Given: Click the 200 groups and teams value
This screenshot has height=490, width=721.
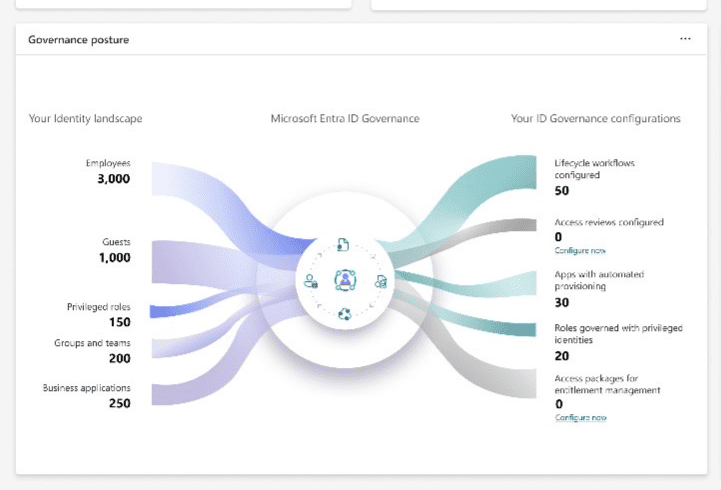Looking at the screenshot, I should 120,359.
